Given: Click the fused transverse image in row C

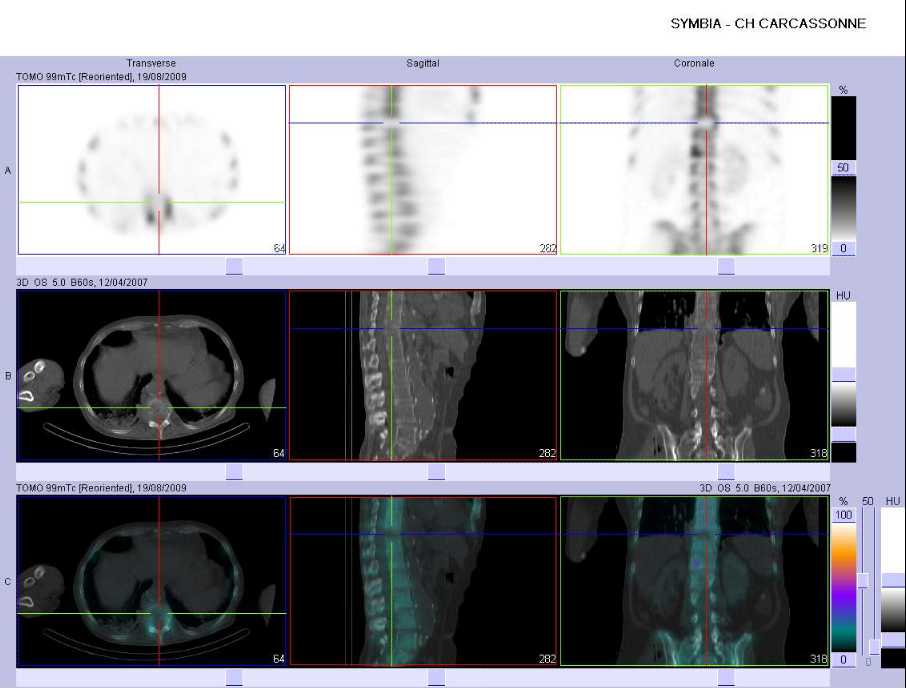Looking at the screenshot, I should (152, 581).
